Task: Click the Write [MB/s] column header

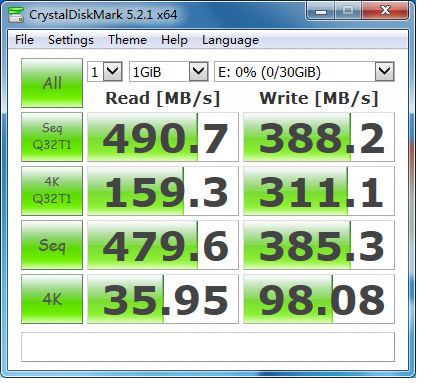Action: [319, 98]
